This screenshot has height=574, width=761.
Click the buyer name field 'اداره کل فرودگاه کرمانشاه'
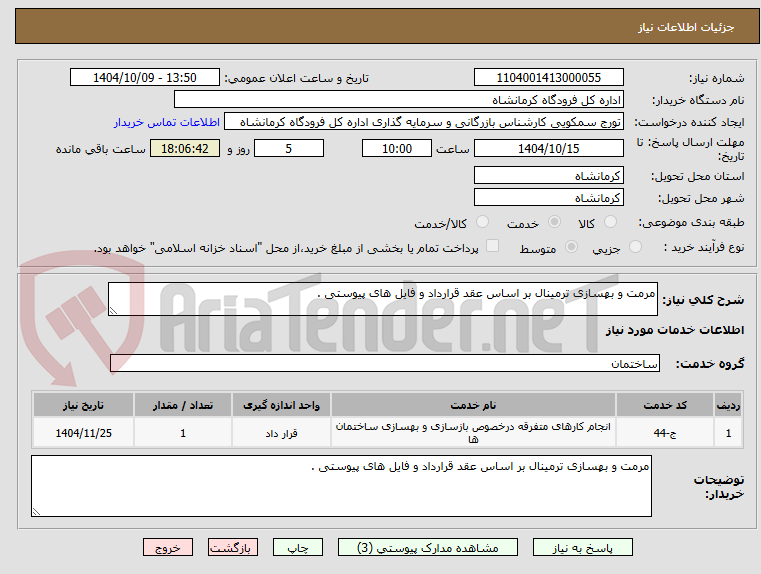[398, 99]
